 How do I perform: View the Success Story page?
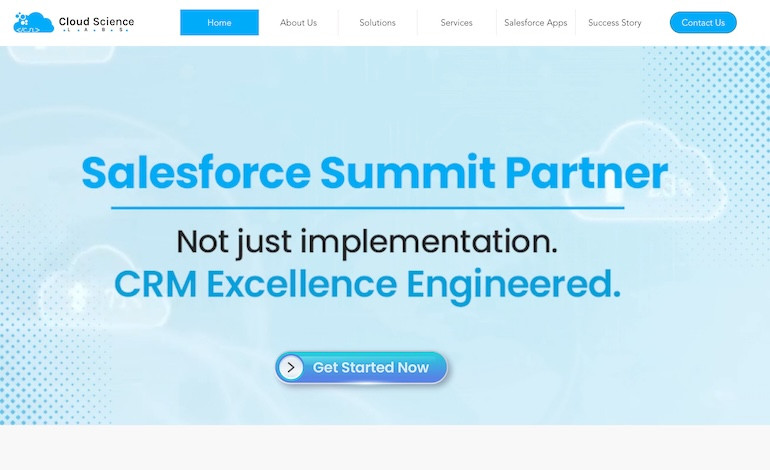click(614, 22)
